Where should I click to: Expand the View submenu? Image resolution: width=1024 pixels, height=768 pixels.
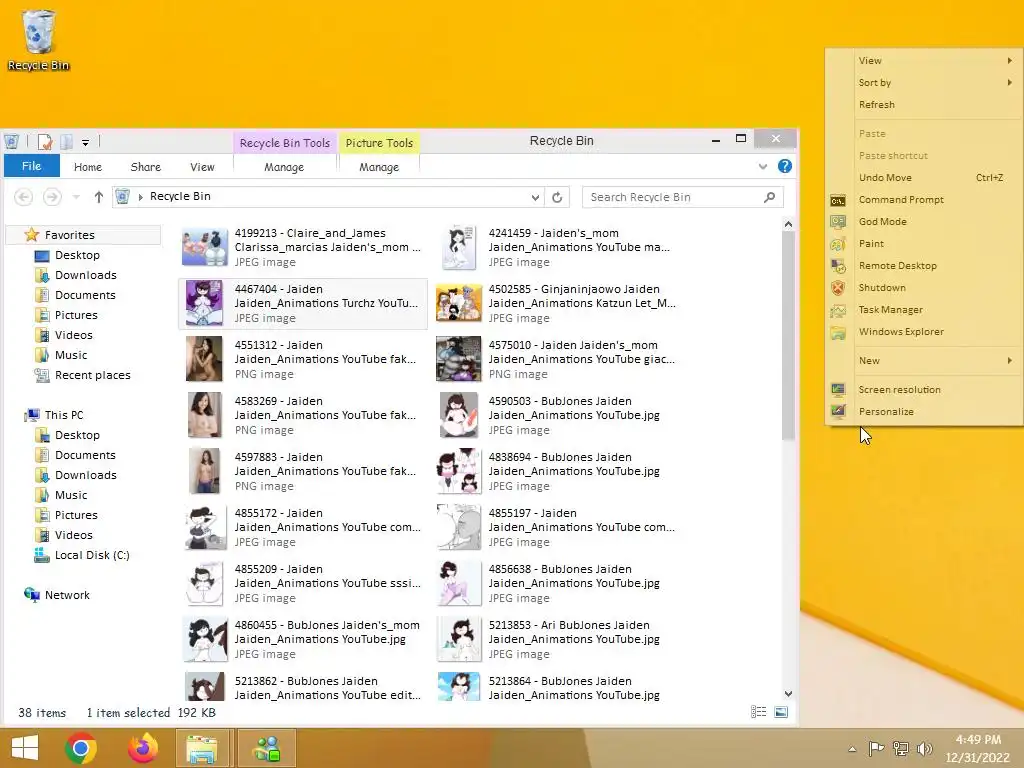coord(924,61)
